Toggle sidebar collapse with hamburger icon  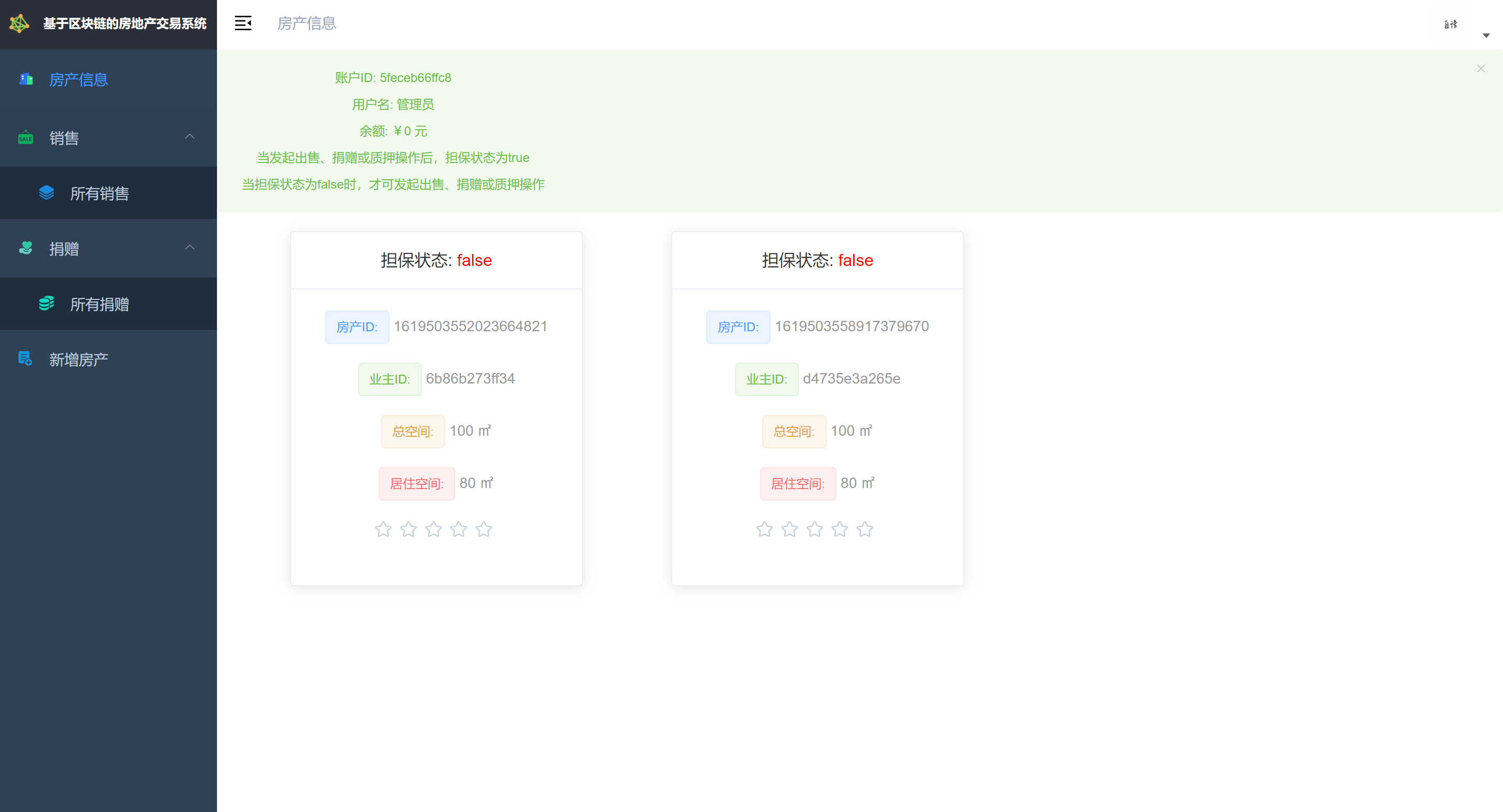coord(243,24)
